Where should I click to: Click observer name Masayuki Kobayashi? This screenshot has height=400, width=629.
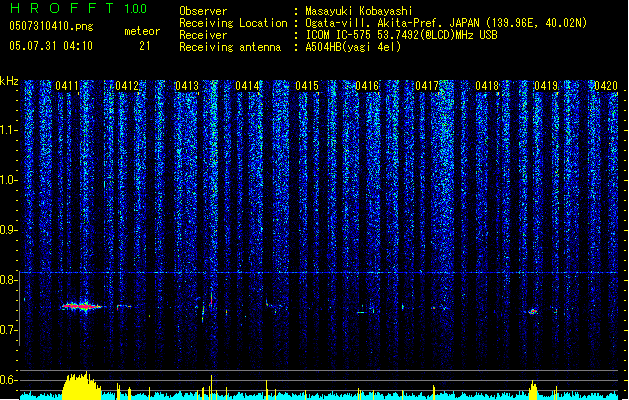click(359, 11)
